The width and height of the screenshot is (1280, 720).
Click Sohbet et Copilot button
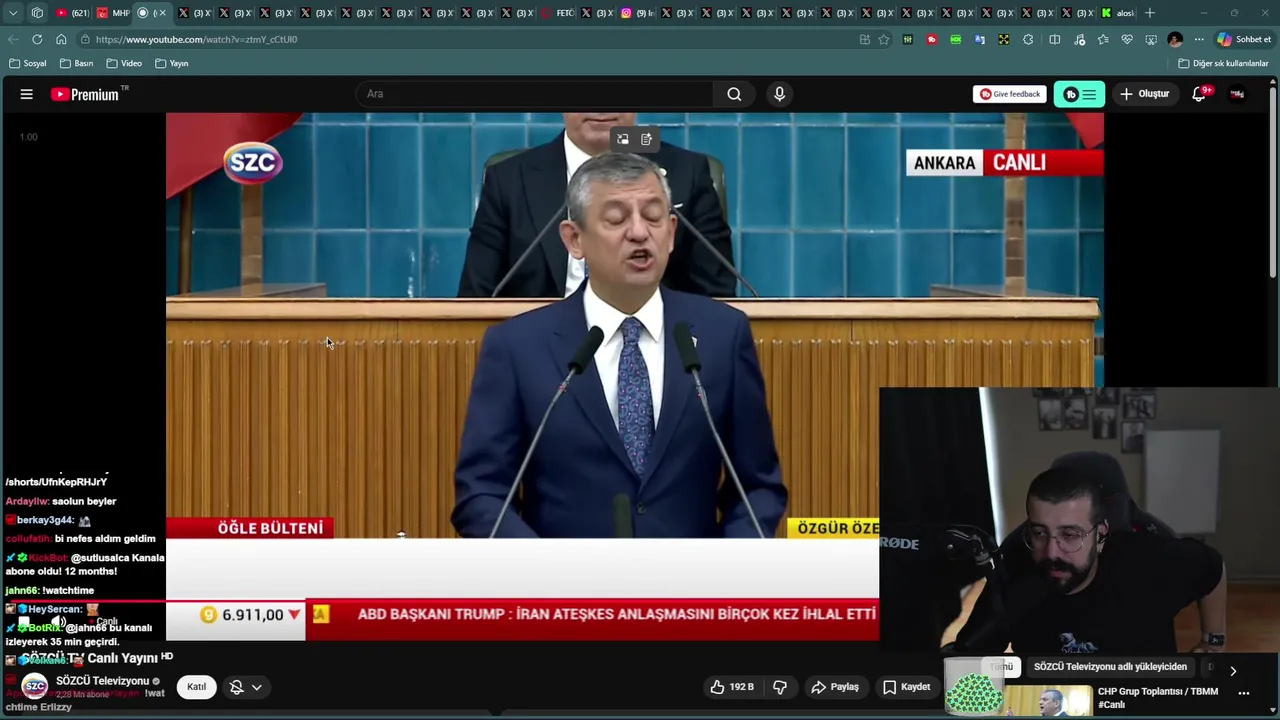tap(1244, 39)
